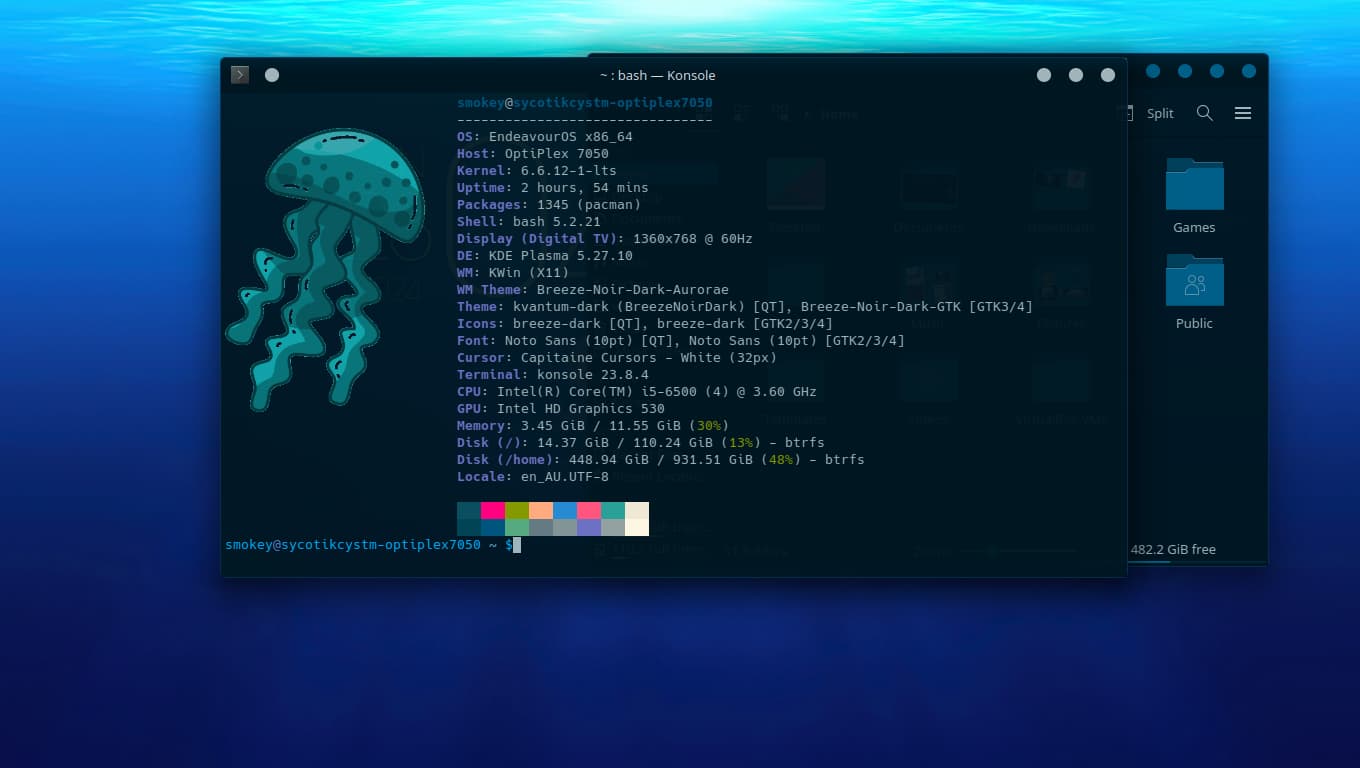Click the purple terminal color block
Viewport: 1360px width, 768px height.
click(x=589, y=527)
